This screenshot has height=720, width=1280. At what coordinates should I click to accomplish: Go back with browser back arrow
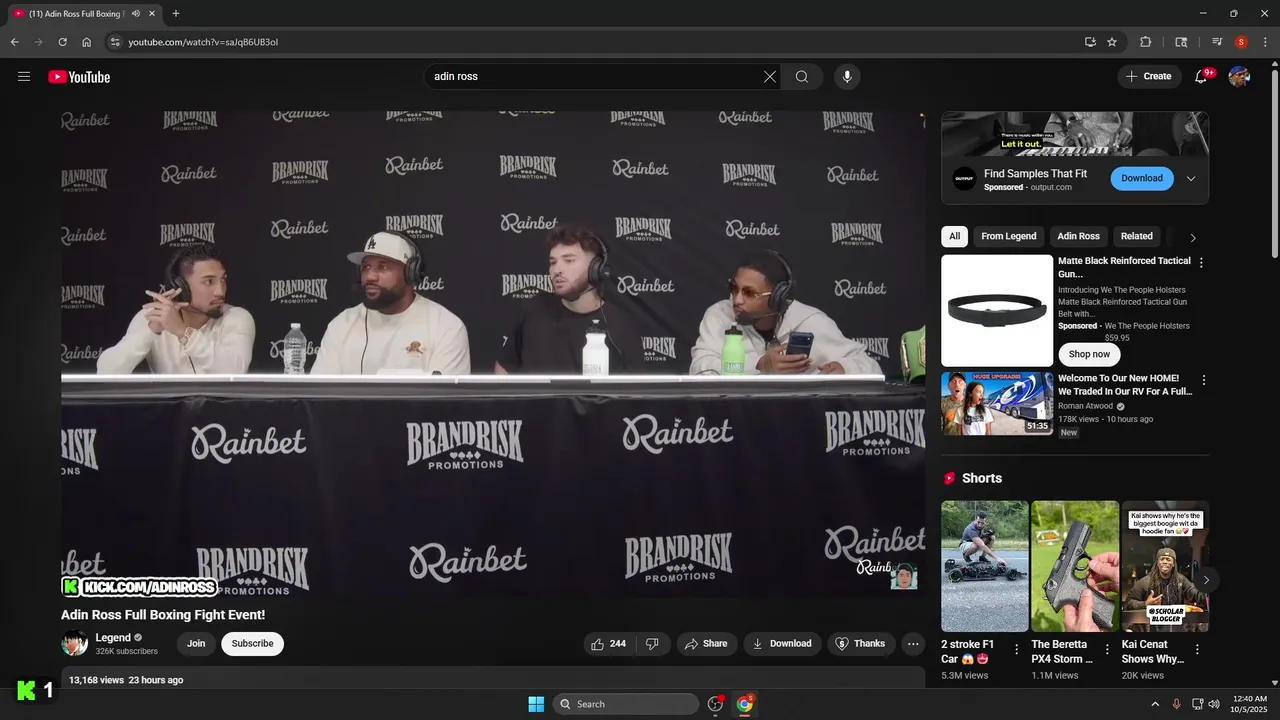click(14, 42)
